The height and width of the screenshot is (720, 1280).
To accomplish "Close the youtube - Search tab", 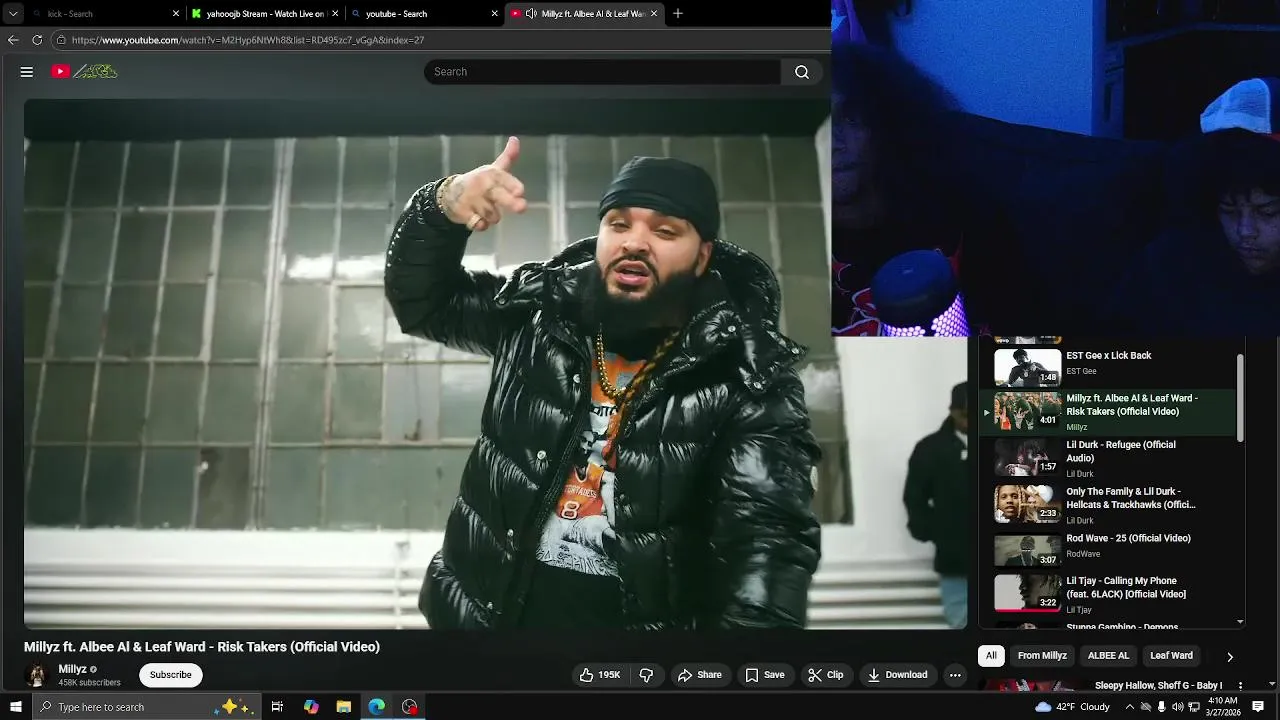I will click(494, 14).
